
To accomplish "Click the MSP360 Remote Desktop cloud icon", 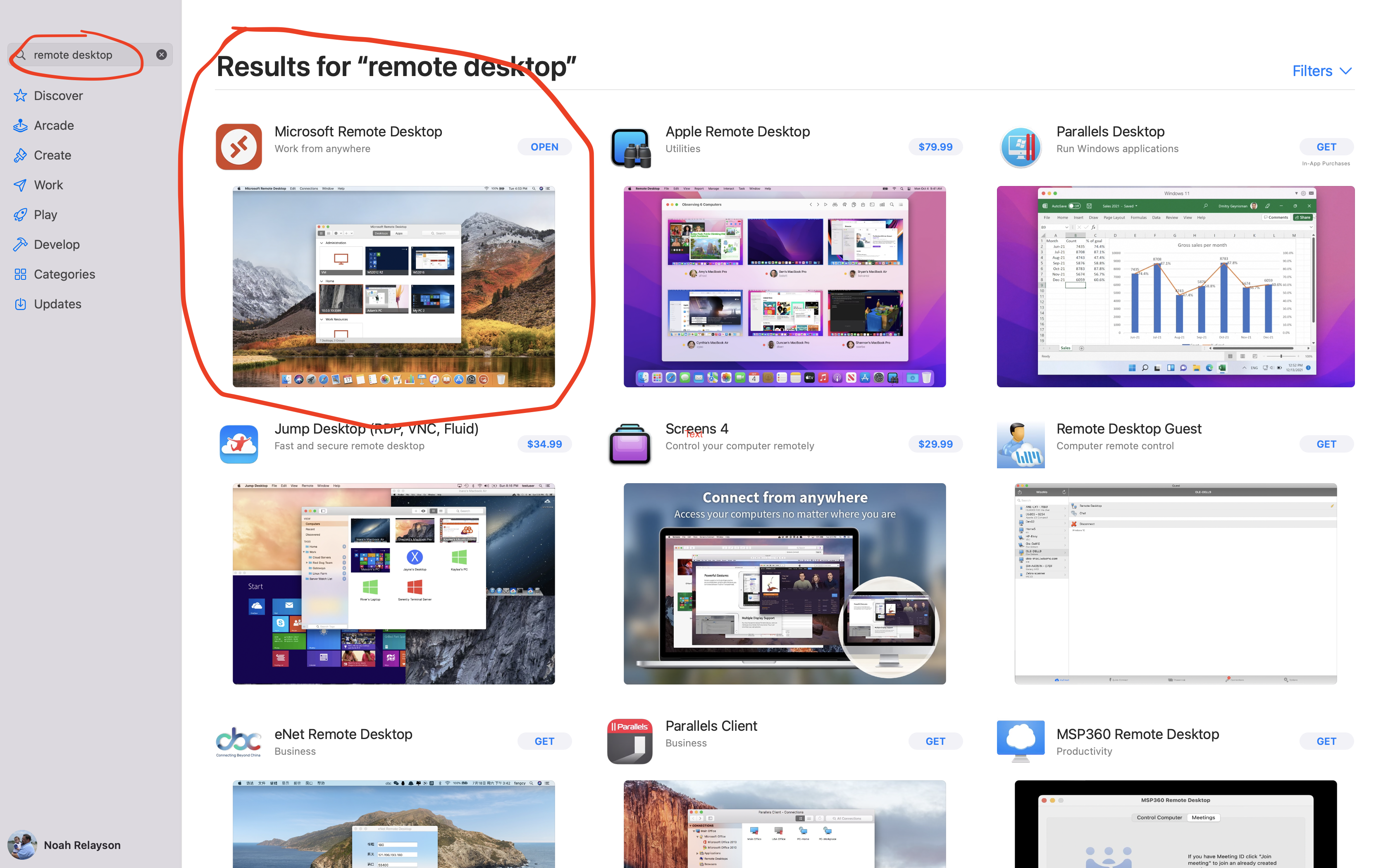I will [x=1021, y=741].
